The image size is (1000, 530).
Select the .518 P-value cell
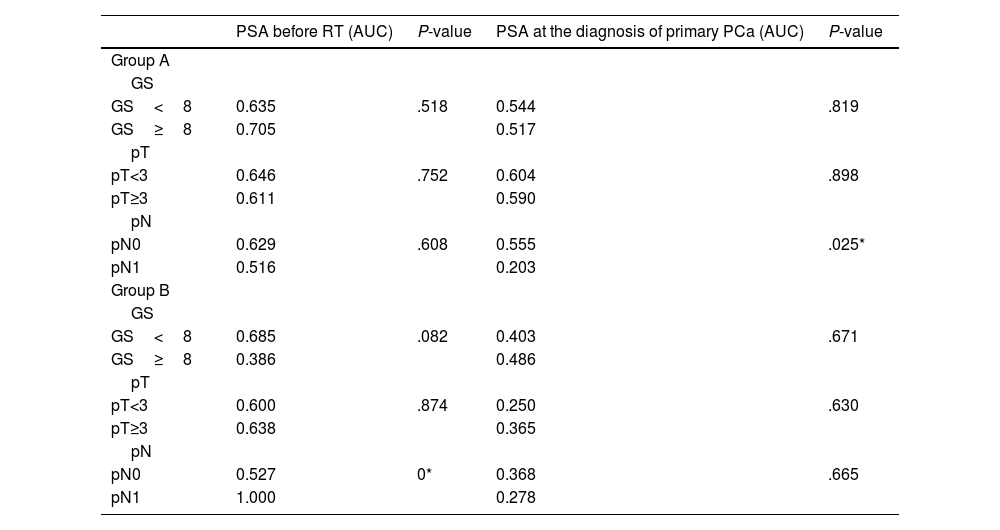[432, 107]
